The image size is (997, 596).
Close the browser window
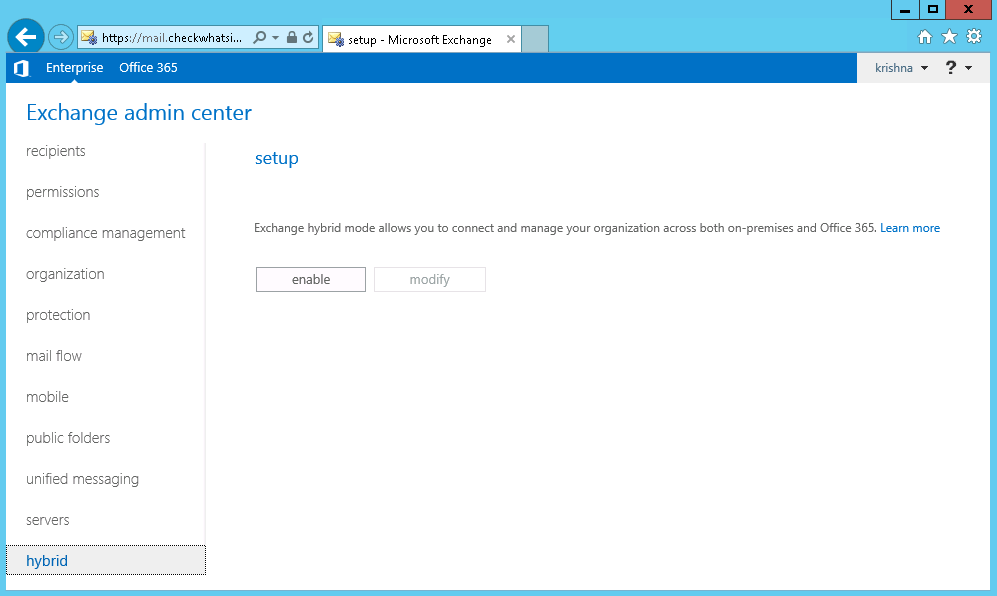968,10
